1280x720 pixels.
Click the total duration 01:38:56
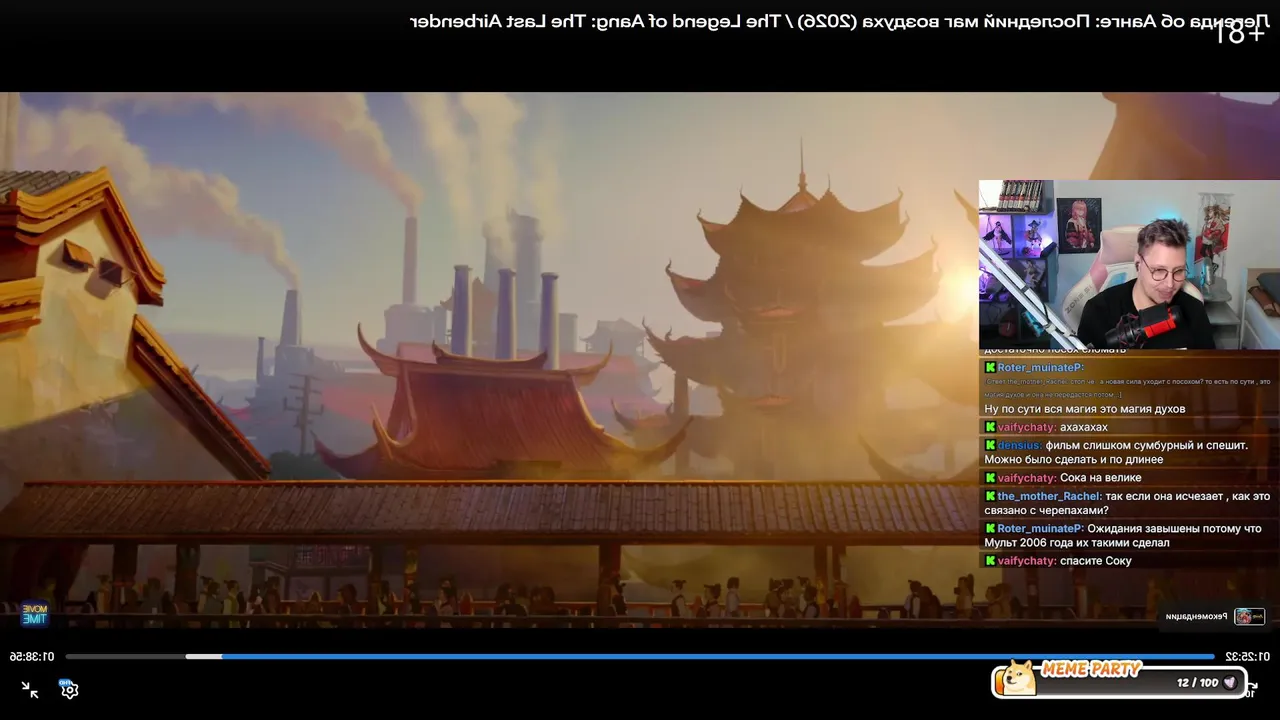(x=32, y=657)
